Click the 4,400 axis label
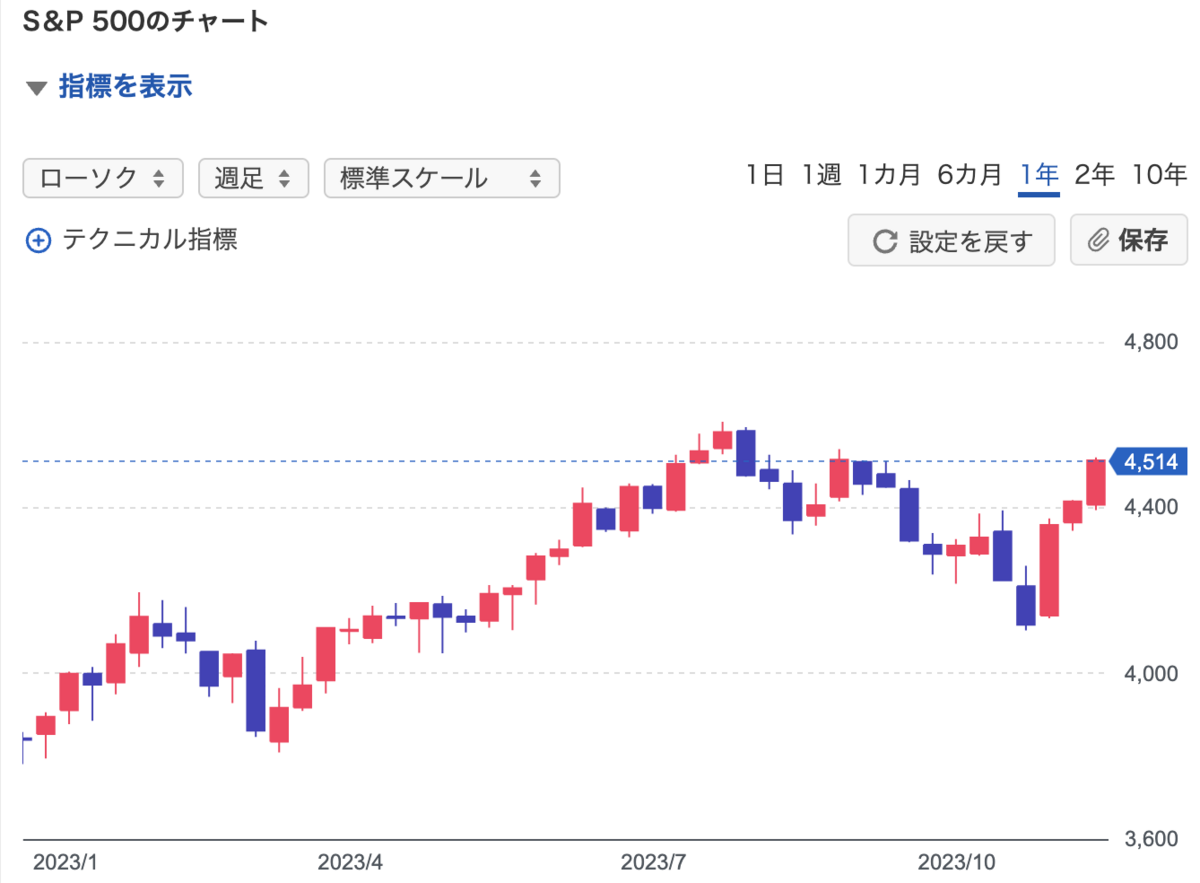Image resolution: width=1200 pixels, height=883 pixels. (1151, 508)
